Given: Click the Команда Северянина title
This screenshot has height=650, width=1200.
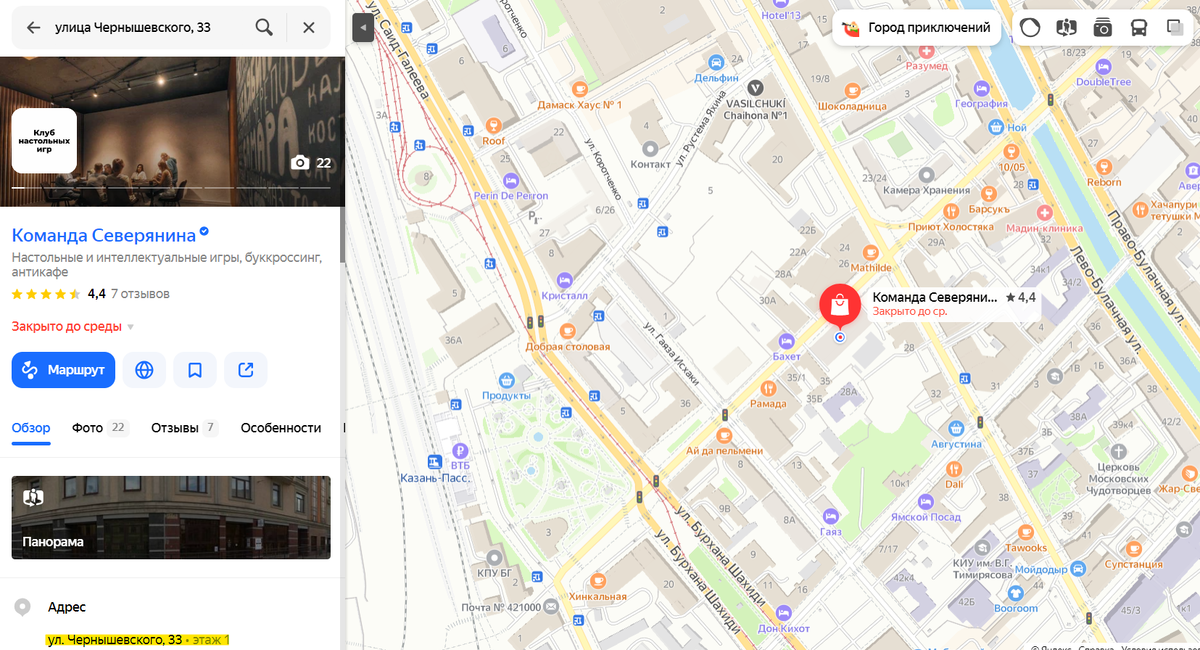Looking at the screenshot, I should point(104,235).
